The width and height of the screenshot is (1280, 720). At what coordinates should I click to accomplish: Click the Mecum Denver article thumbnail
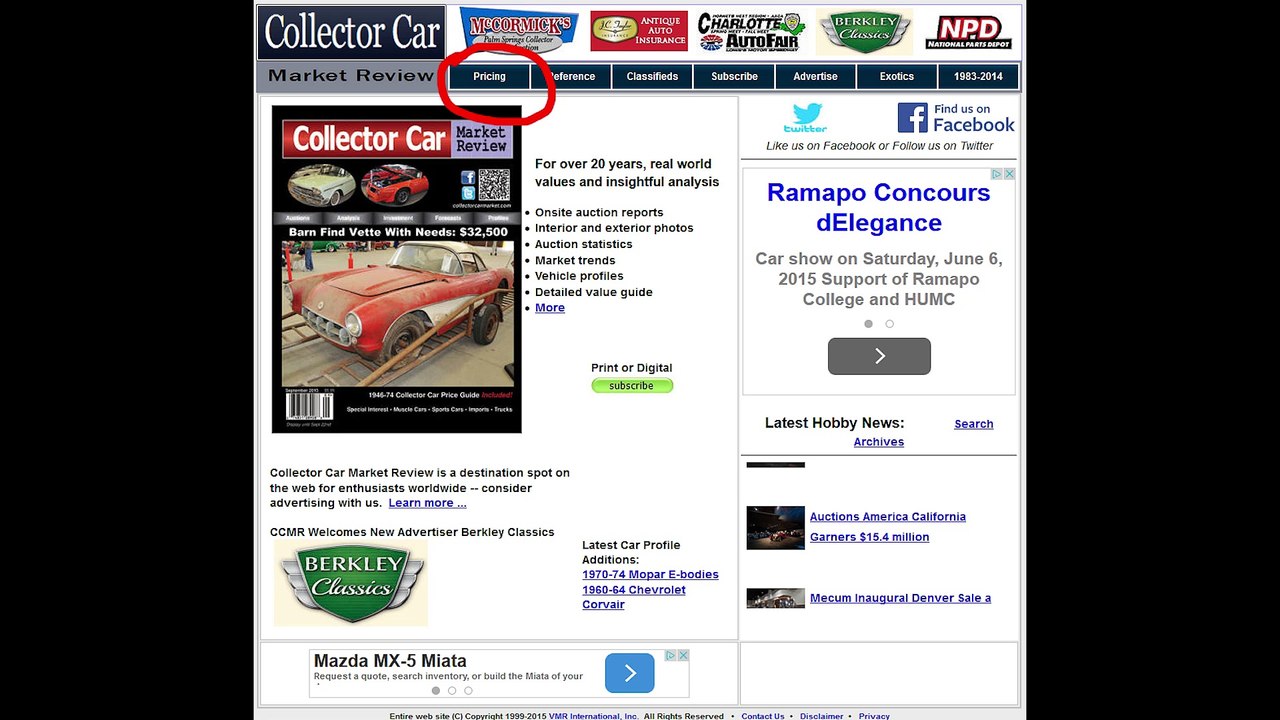coord(775,598)
